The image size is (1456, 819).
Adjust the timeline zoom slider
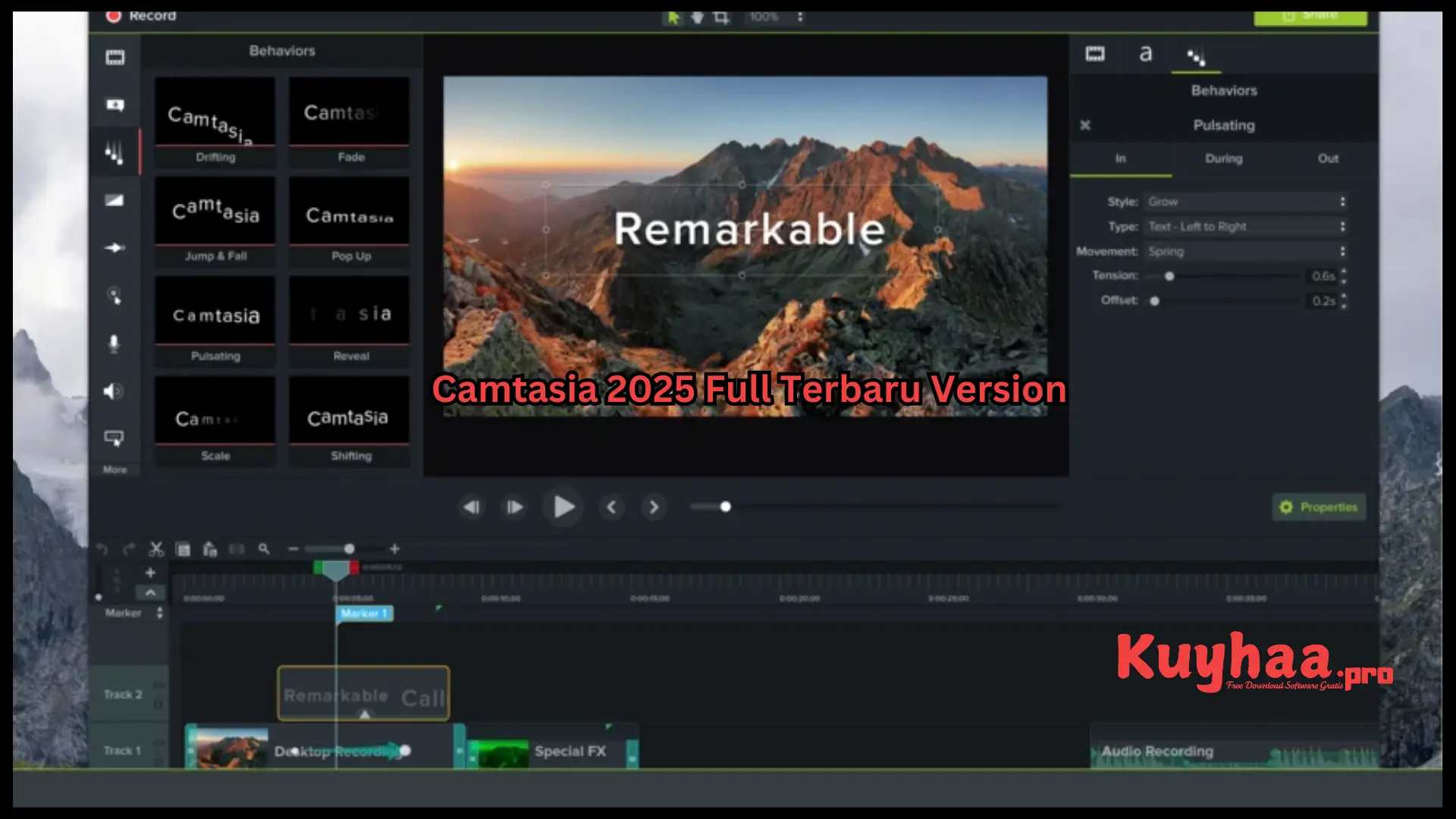(348, 548)
